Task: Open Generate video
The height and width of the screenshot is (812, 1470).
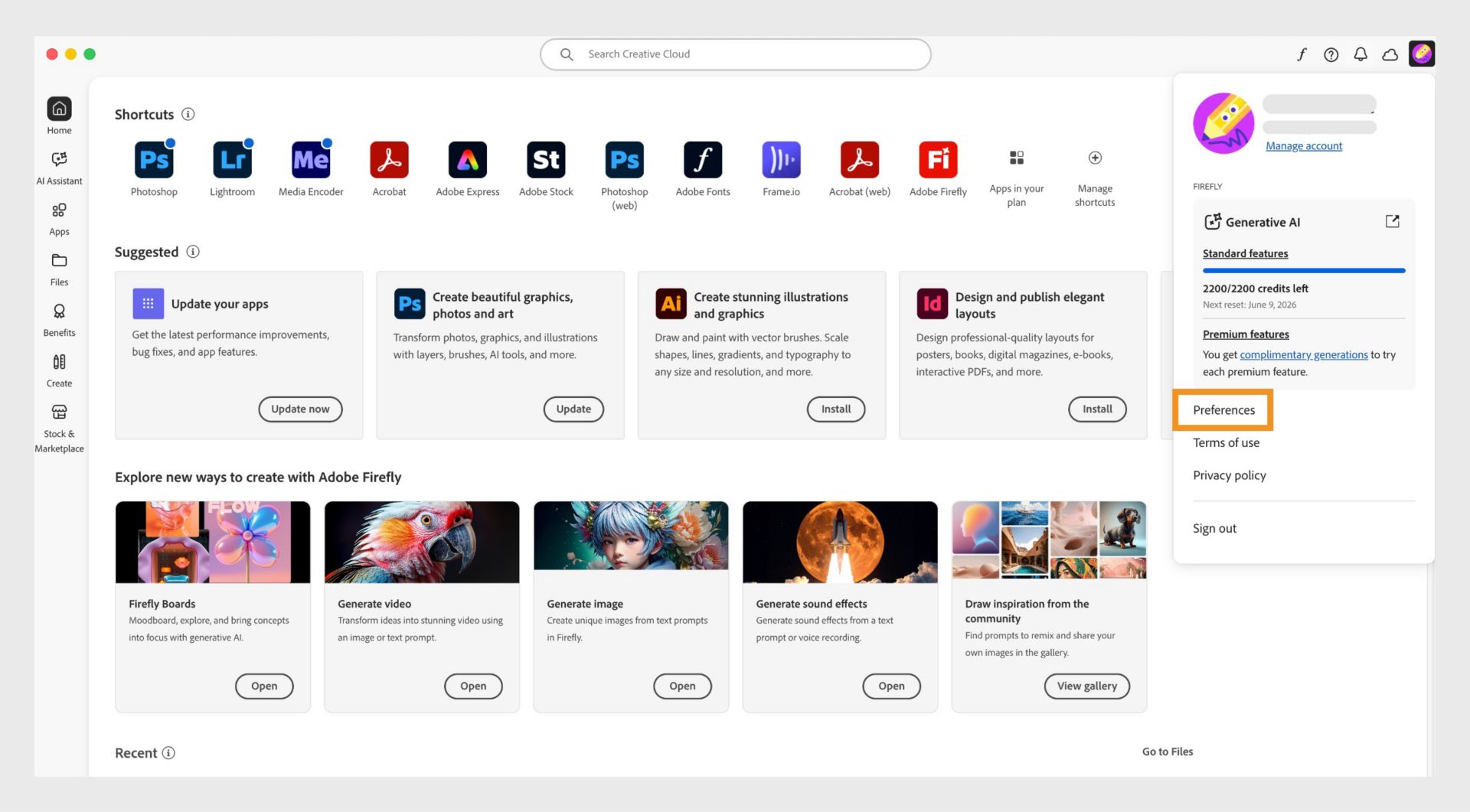Action: pyautogui.click(x=473, y=686)
